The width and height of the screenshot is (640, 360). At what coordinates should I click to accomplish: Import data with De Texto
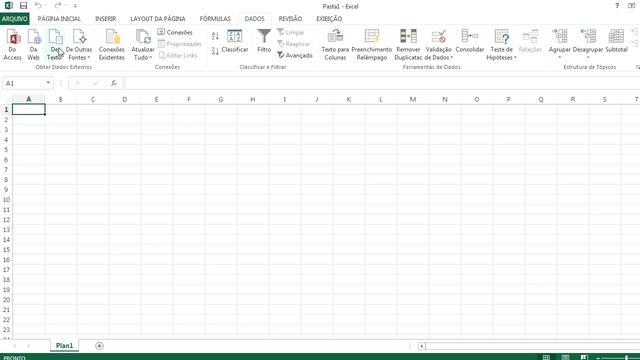coord(55,45)
